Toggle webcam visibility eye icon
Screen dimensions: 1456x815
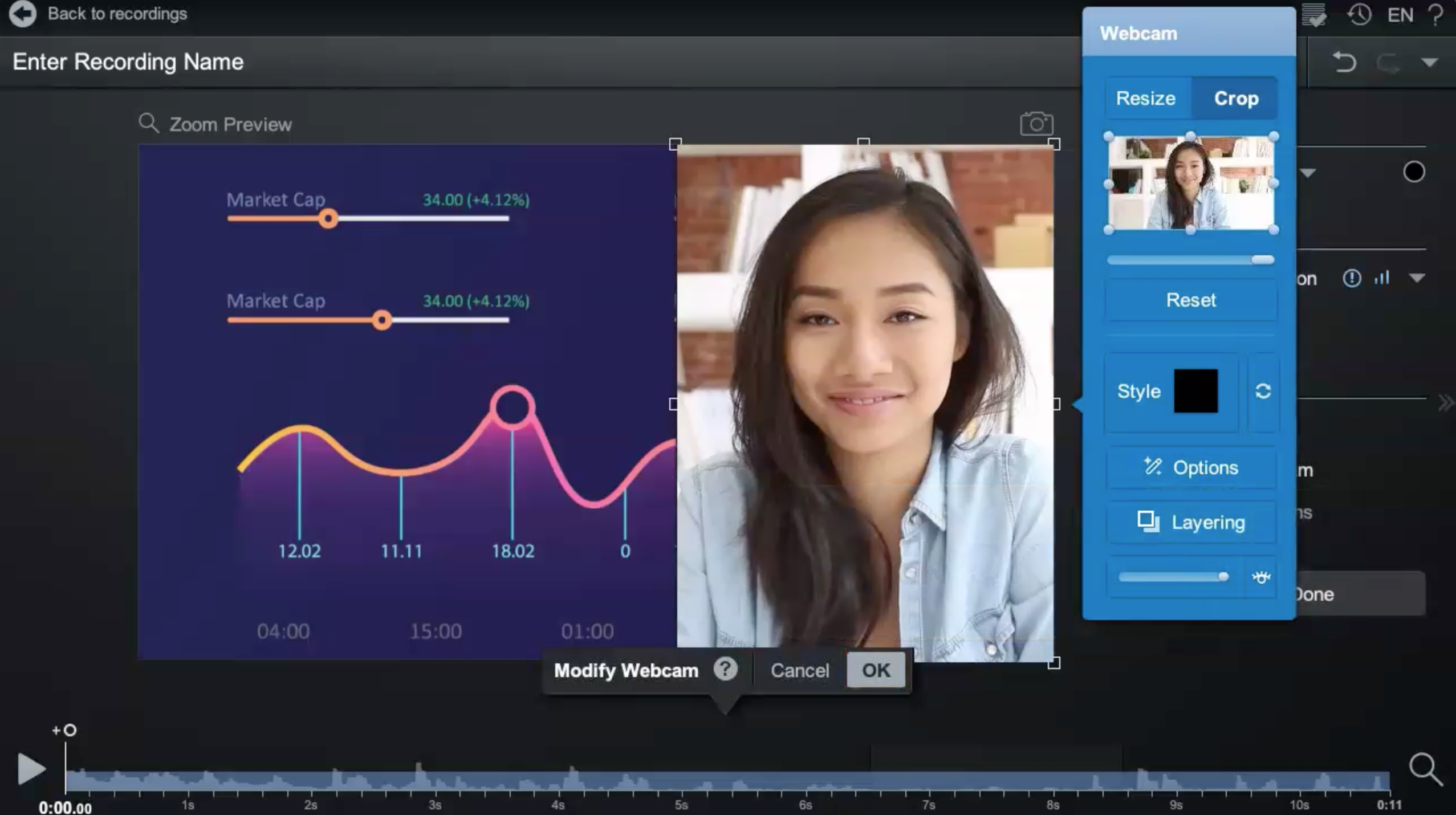[1261, 577]
